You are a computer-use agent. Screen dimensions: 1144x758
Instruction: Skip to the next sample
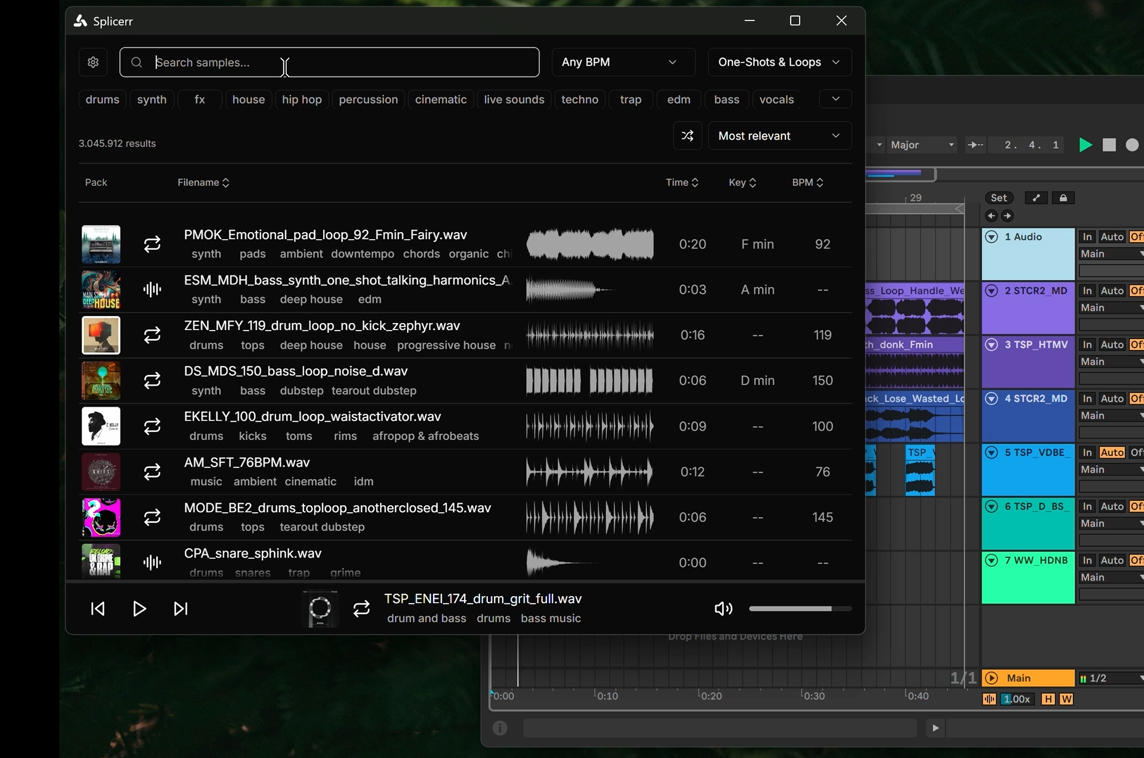point(181,609)
